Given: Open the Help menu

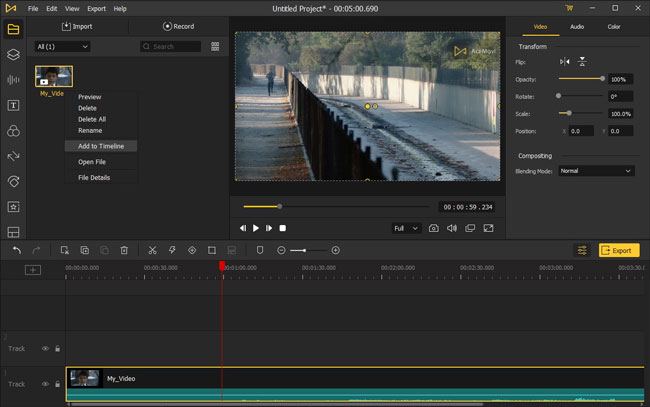Looking at the screenshot, I should point(120,9).
